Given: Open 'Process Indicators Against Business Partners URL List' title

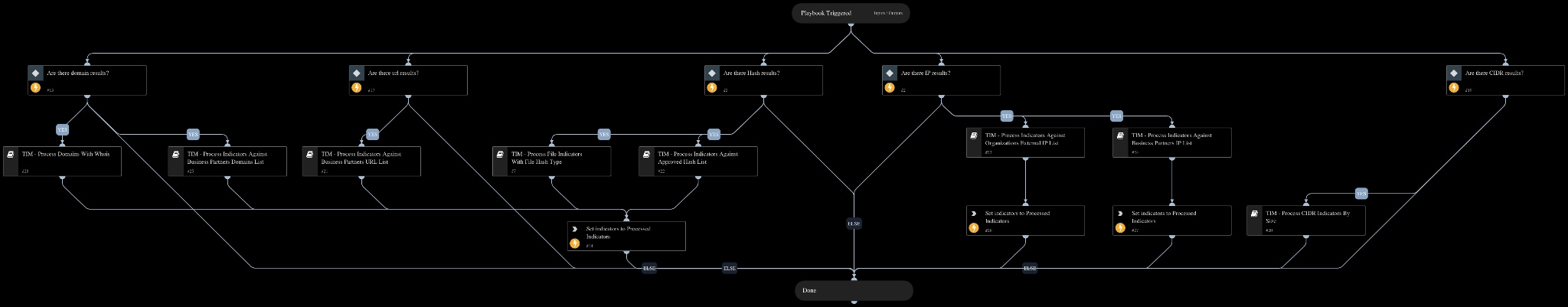Looking at the screenshot, I should point(361,158).
